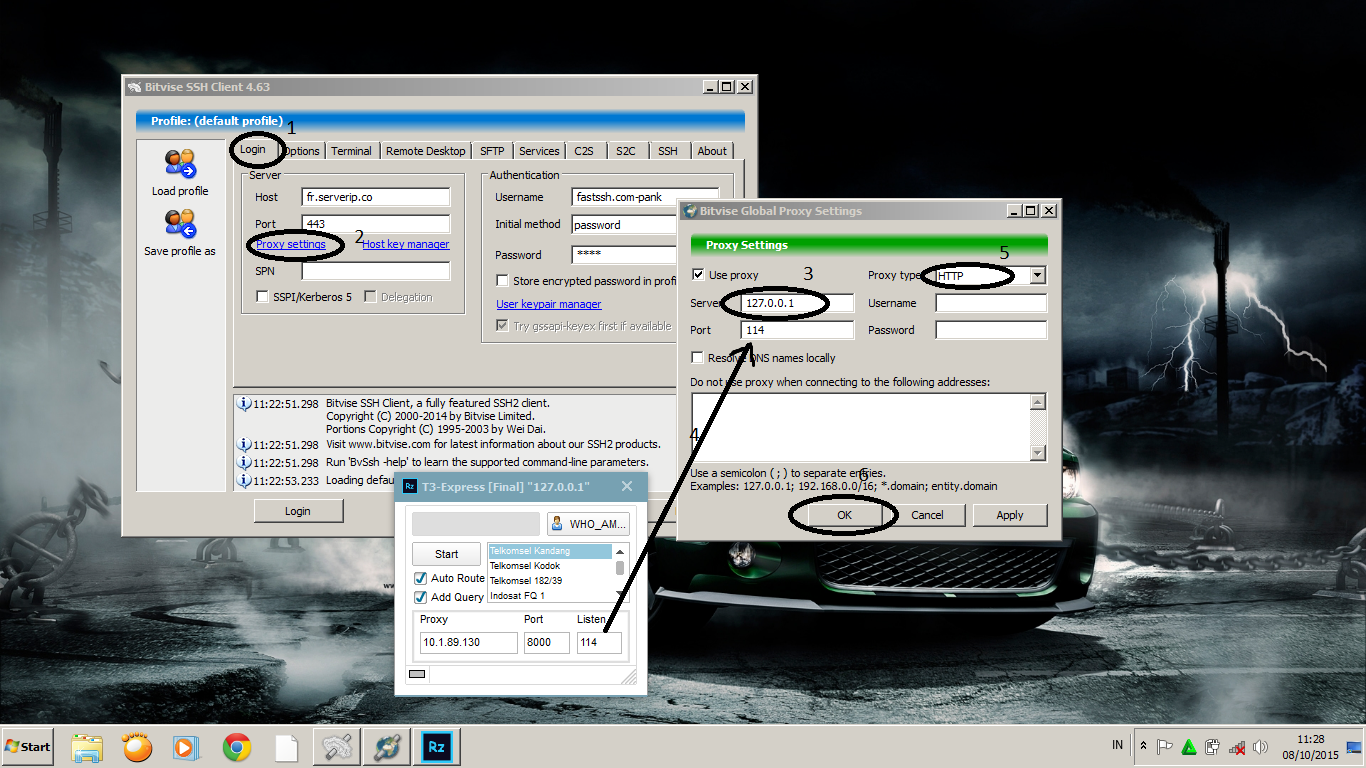
Task: Open the Remote Desktop tab
Action: 425,151
